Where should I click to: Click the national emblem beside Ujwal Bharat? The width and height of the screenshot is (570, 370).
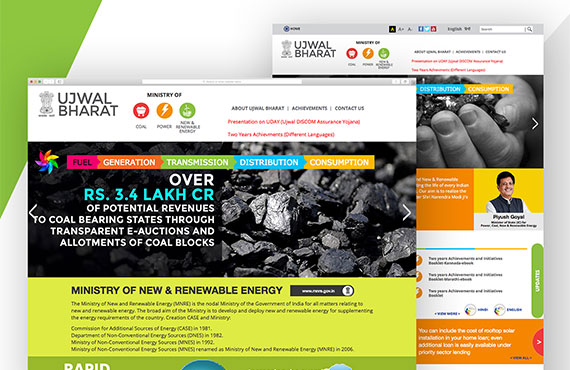click(47, 104)
